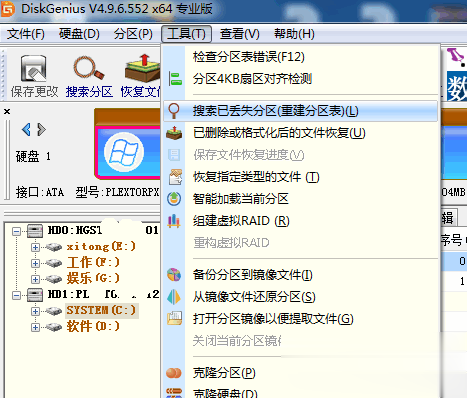This screenshot has height=398, width=467.
Task: Collapse the HD0:HGST disk tree node
Action: (x=16, y=231)
